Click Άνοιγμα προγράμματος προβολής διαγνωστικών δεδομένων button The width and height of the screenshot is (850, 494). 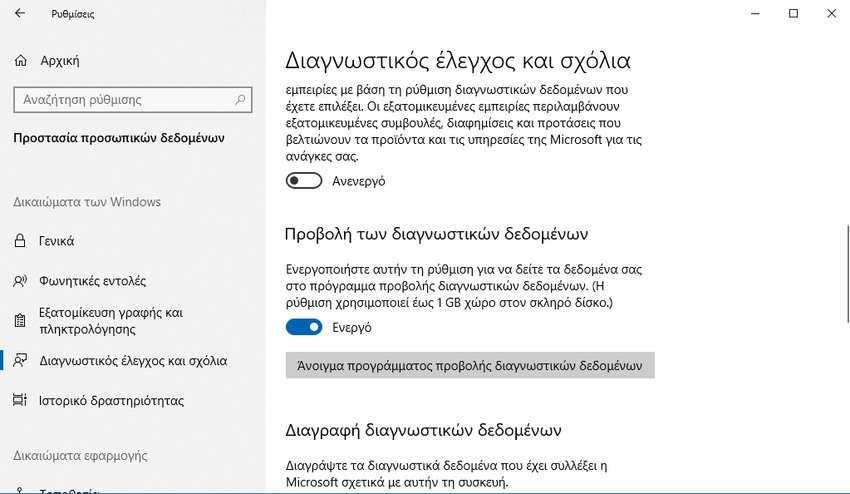coord(470,365)
